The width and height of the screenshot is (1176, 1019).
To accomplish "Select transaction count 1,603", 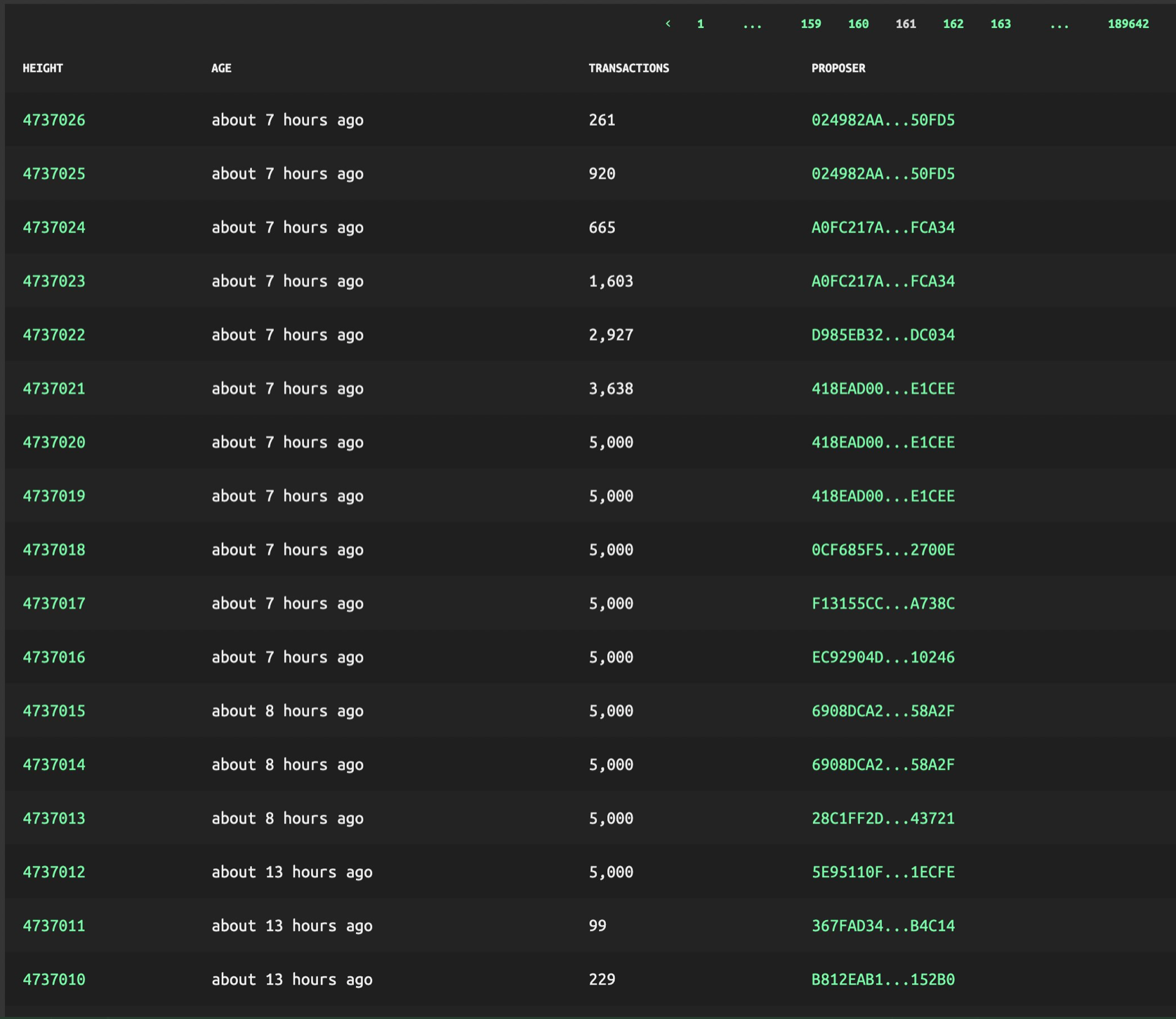I will pyautogui.click(x=611, y=281).
